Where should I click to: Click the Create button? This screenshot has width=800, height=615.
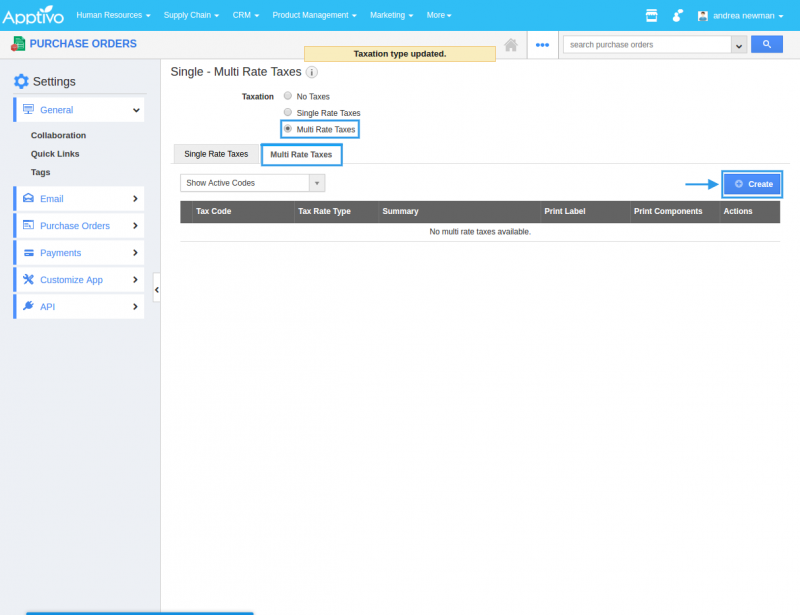coord(752,184)
